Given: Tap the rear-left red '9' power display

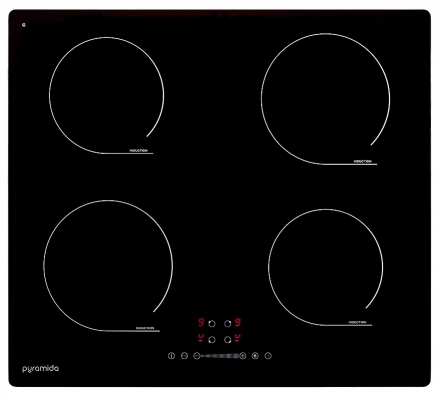Looking at the screenshot, I should click(201, 322).
